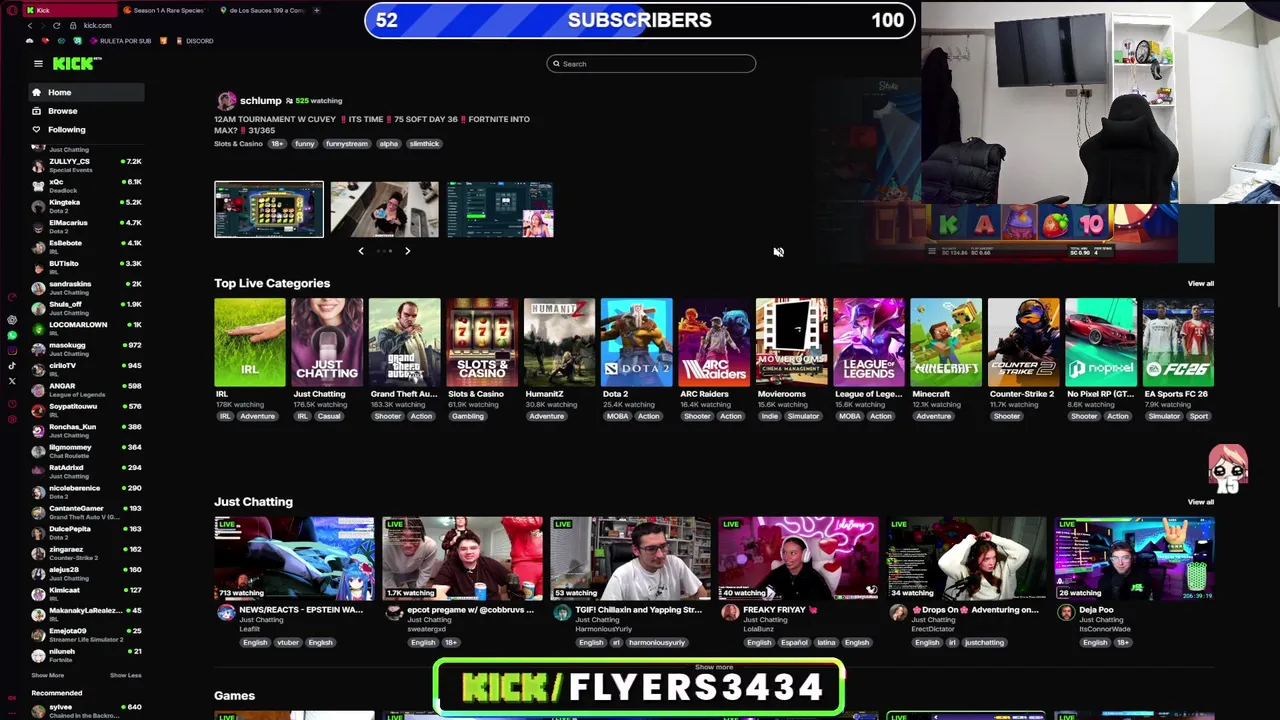Open Slots & Casino category card
The height and width of the screenshot is (720, 1280).
point(482,342)
